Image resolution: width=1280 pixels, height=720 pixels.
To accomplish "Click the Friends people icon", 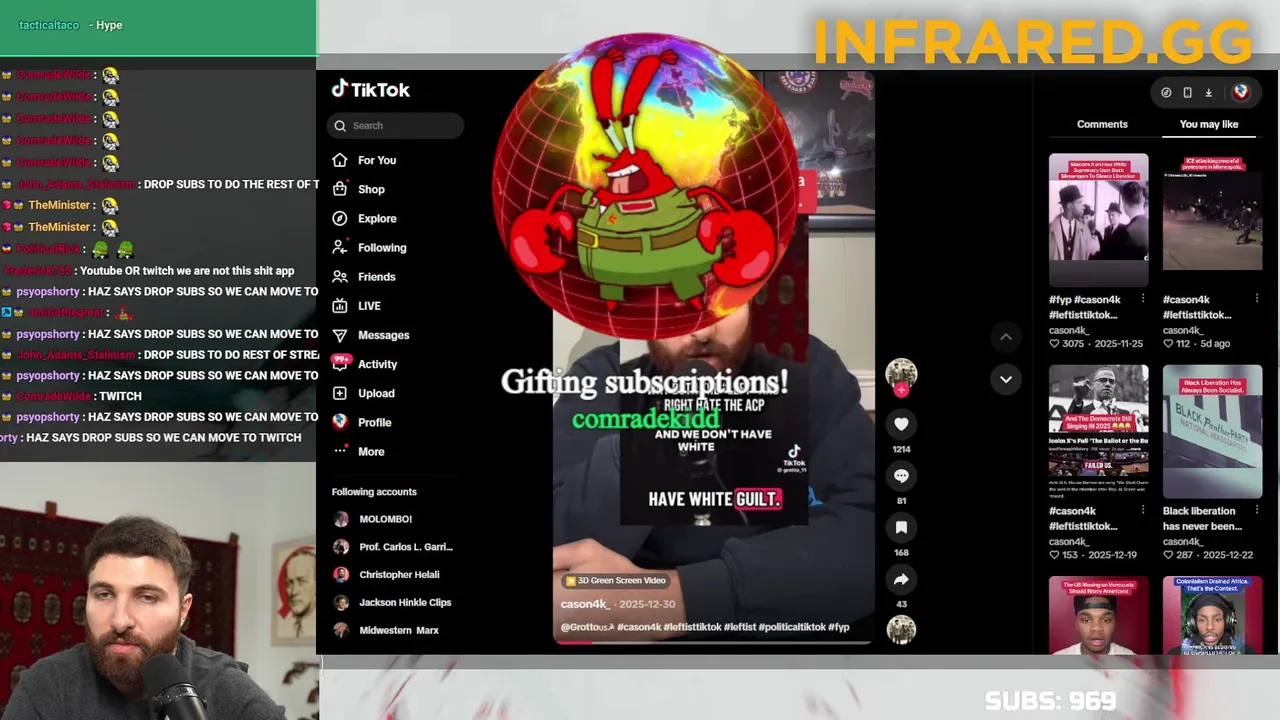I will tap(340, 276).
